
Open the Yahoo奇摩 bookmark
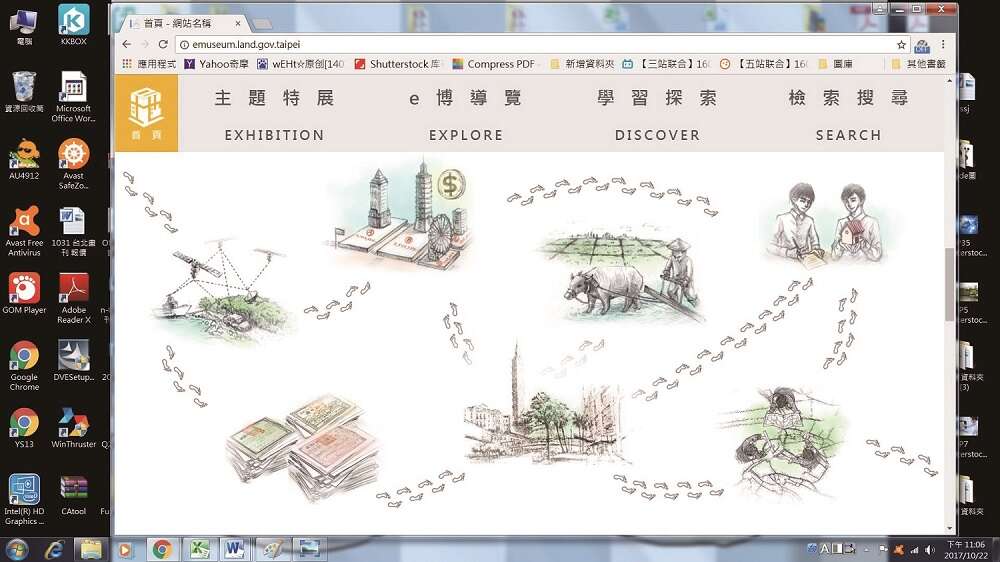coord(216,64)
